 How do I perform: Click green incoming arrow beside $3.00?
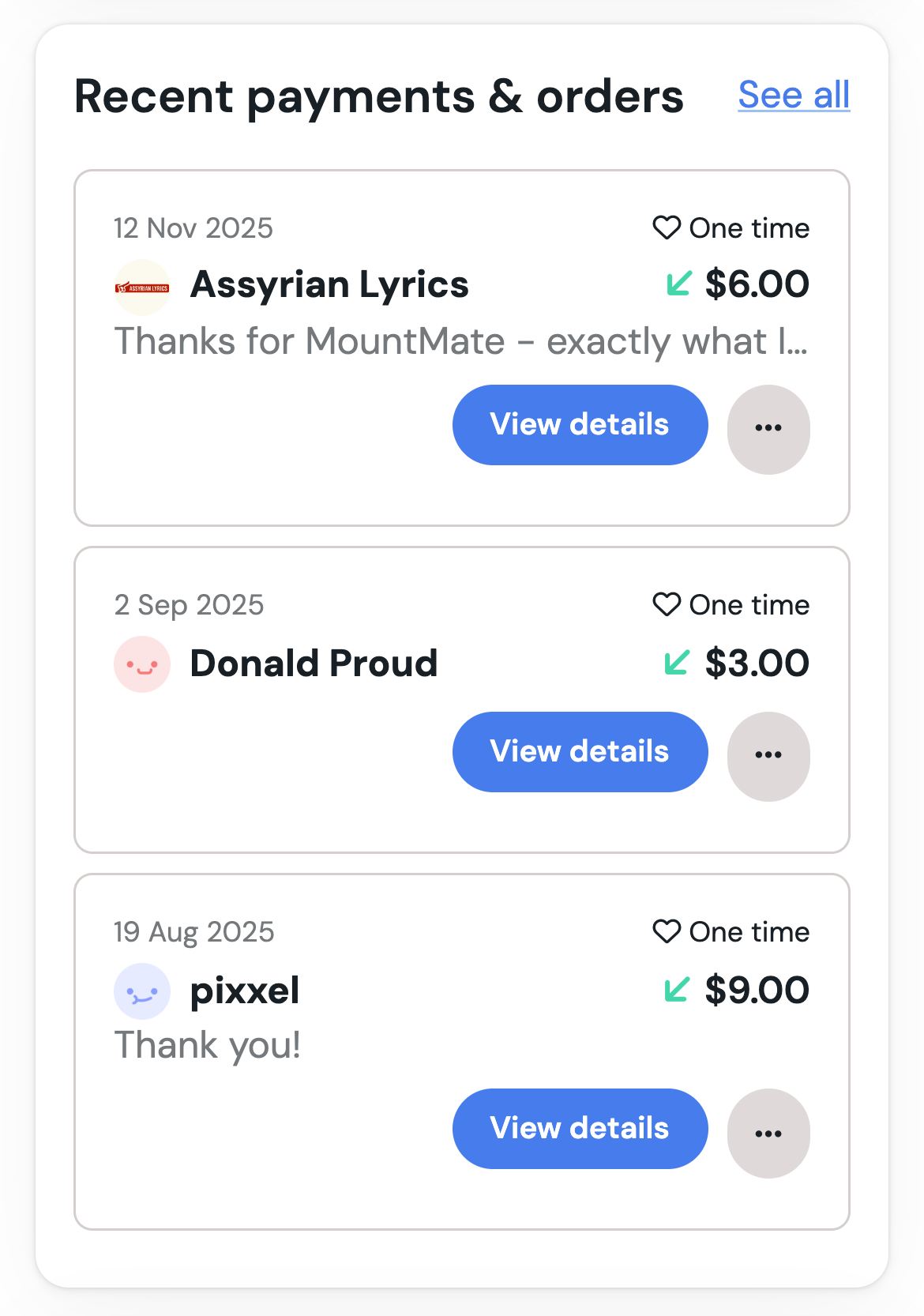[677, 663]
